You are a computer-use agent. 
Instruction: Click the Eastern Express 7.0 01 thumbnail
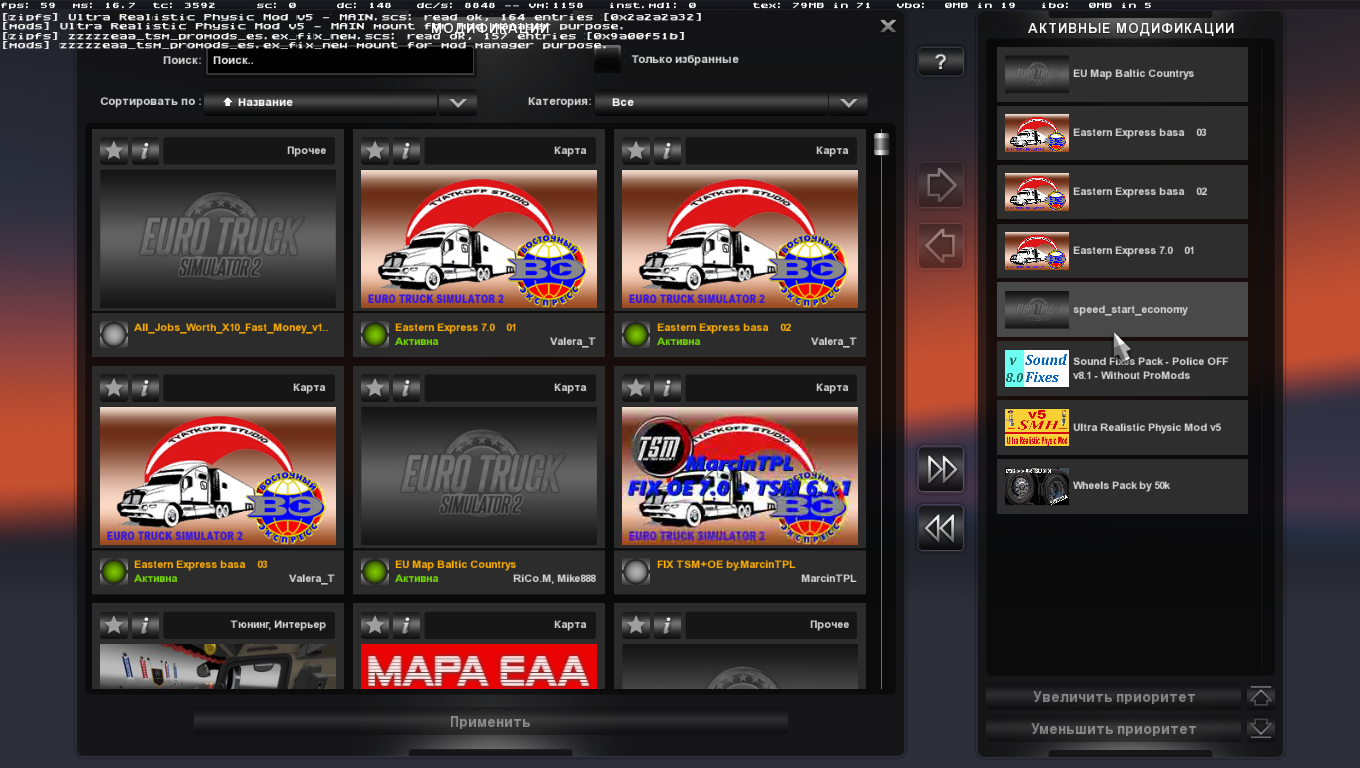coord(479,239)
